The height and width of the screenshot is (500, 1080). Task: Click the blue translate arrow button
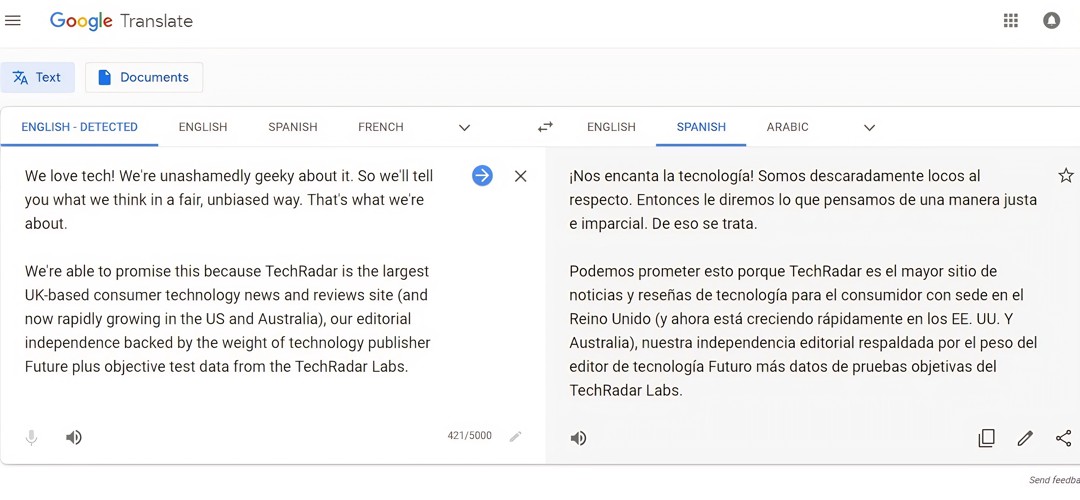tap(482, 176)
